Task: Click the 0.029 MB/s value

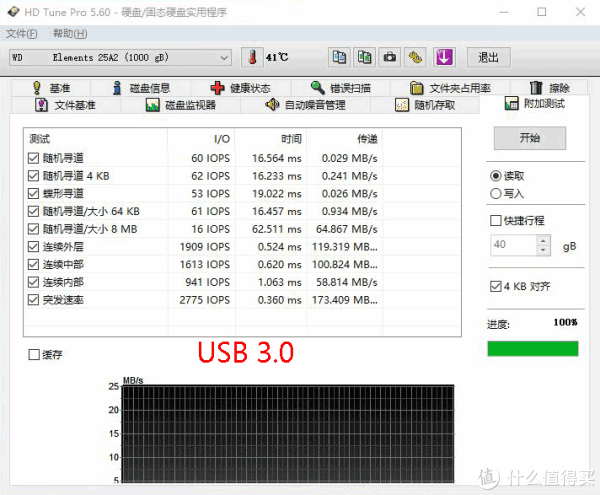Action: [x=349, y=158]
